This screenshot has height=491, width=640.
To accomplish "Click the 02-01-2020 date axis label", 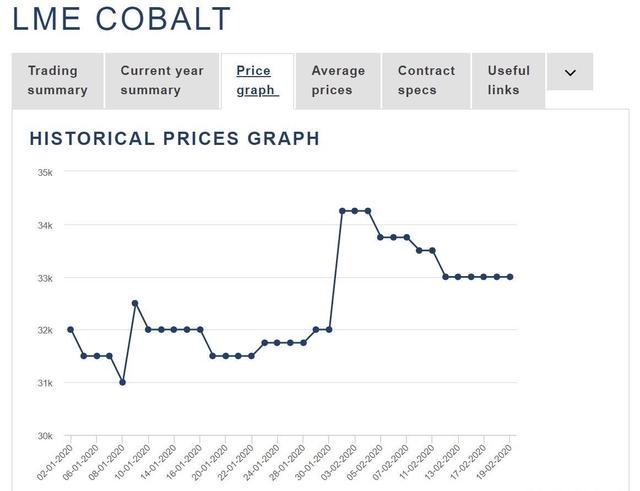I will point(56,461).
